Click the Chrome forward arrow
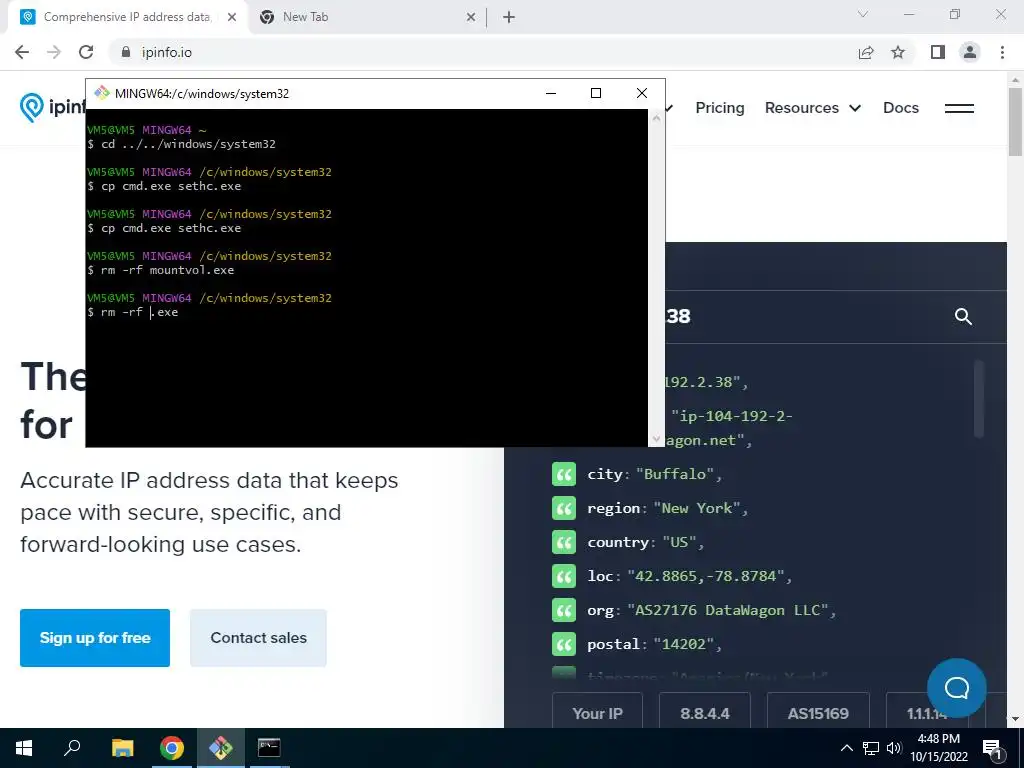 (x=54, y=52)
